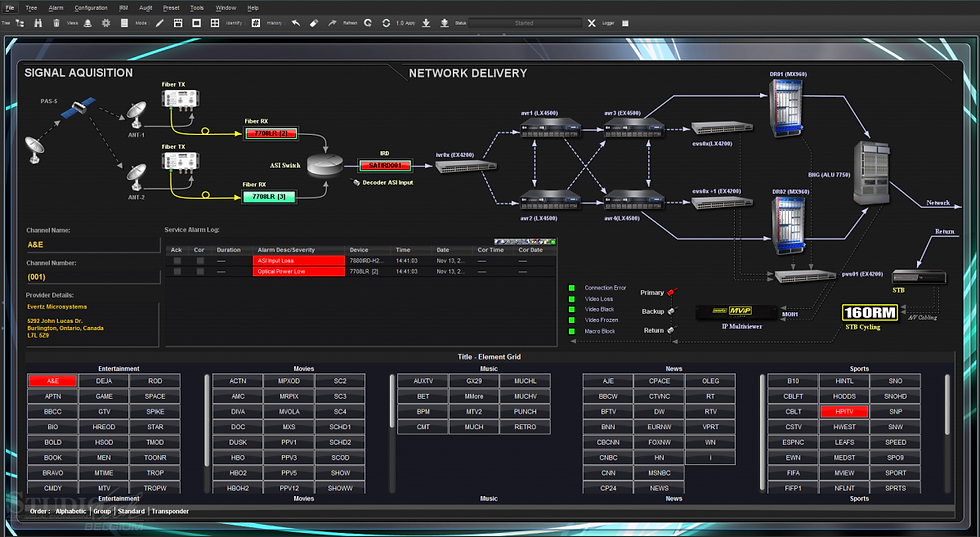The width and height of the screenshot is (980, 537).
Task: Tick Ack checkbox for Optical Power Low
Action: (x=178, y=272)
